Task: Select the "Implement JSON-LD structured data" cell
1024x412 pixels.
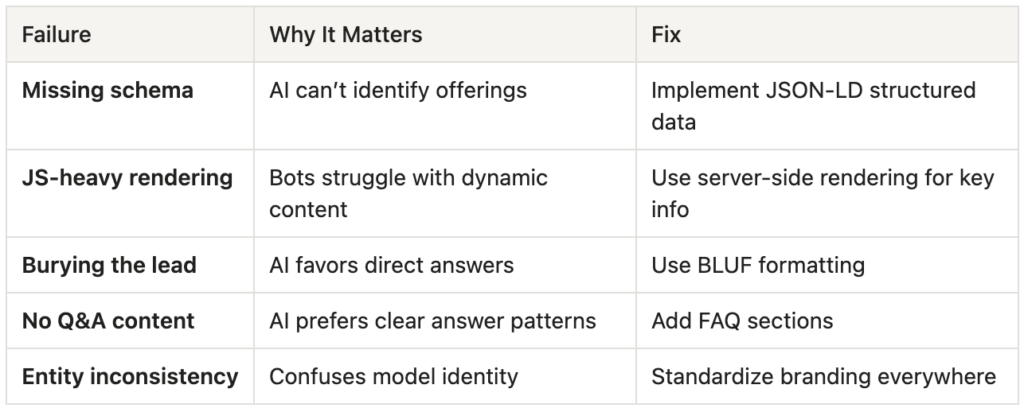Action: pyautogui.click(x=813, y=104)
